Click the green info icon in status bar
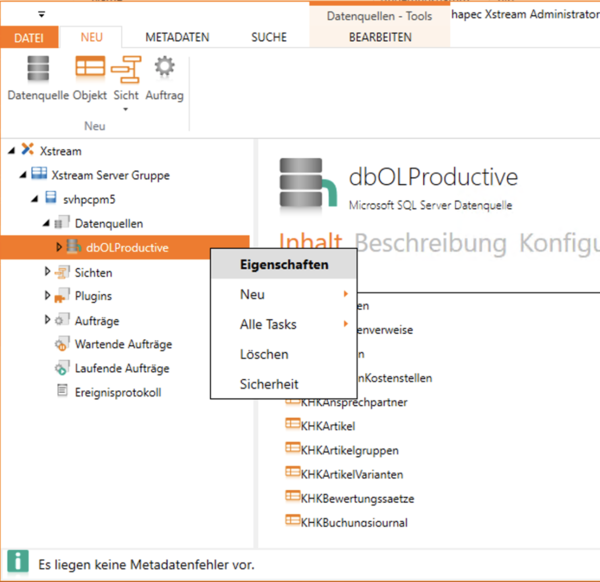 (18, 563)
